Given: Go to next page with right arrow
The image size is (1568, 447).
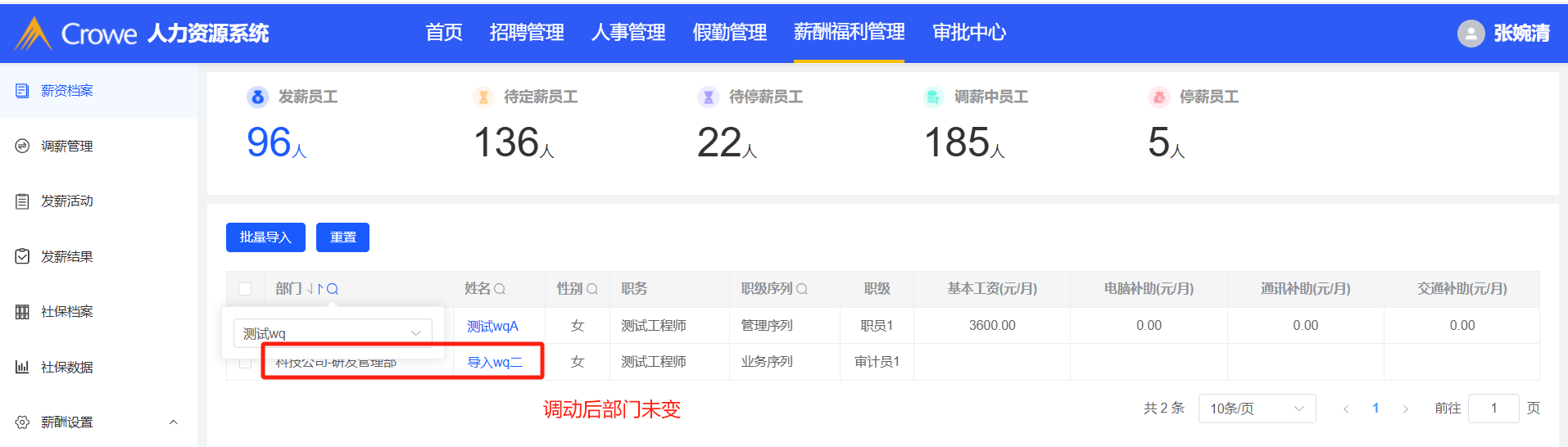Looking at the screenshot, I should click(x=1406, y=409).
